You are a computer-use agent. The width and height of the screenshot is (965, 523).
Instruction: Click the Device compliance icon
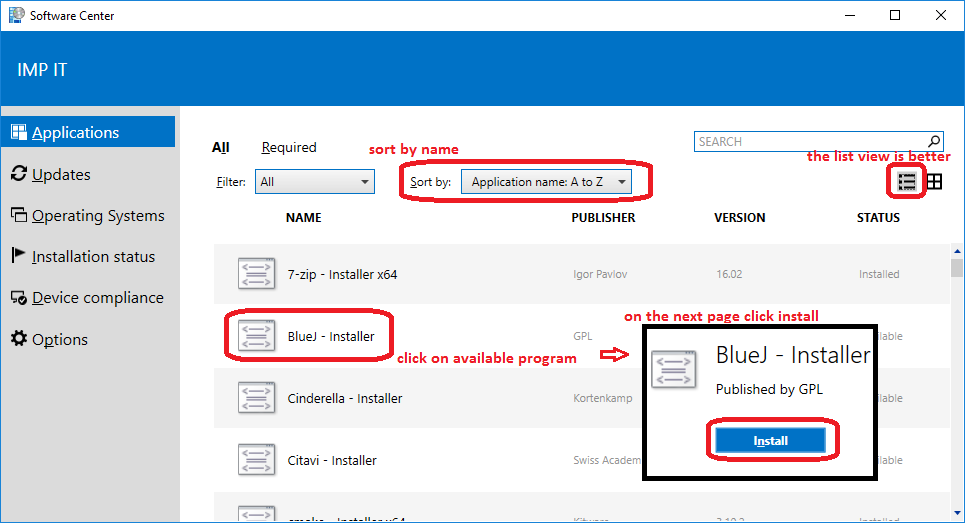[x=19, y=298]
